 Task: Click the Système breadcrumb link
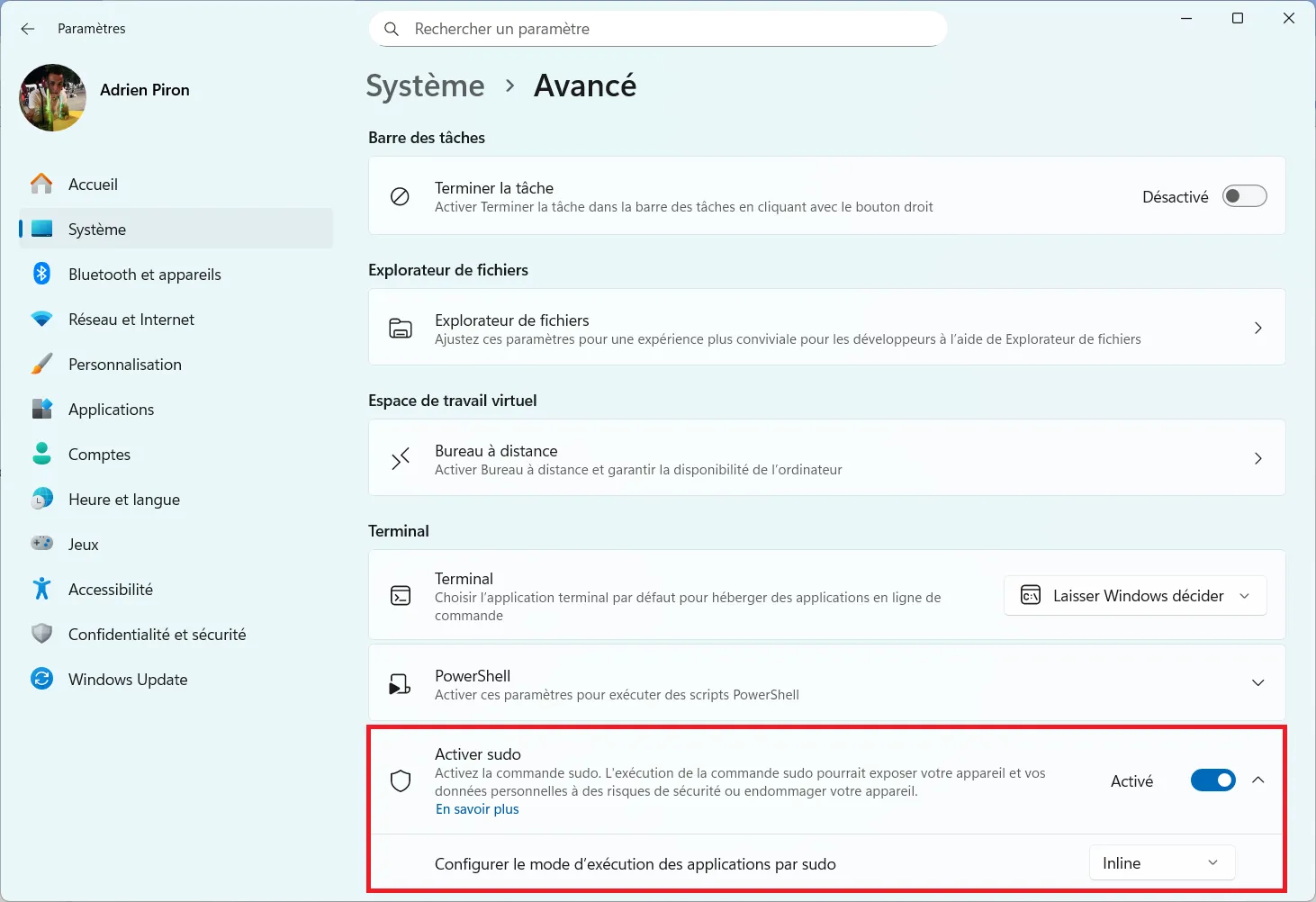[x=425, y=86]
